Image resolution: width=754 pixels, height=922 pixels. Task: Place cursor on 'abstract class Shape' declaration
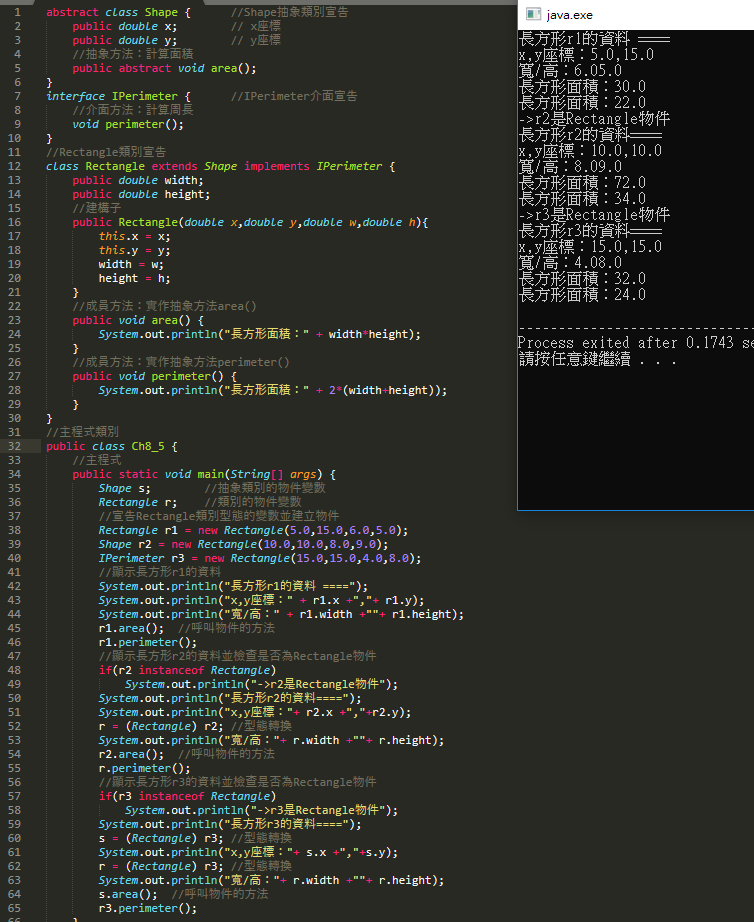tap(111, 12)
